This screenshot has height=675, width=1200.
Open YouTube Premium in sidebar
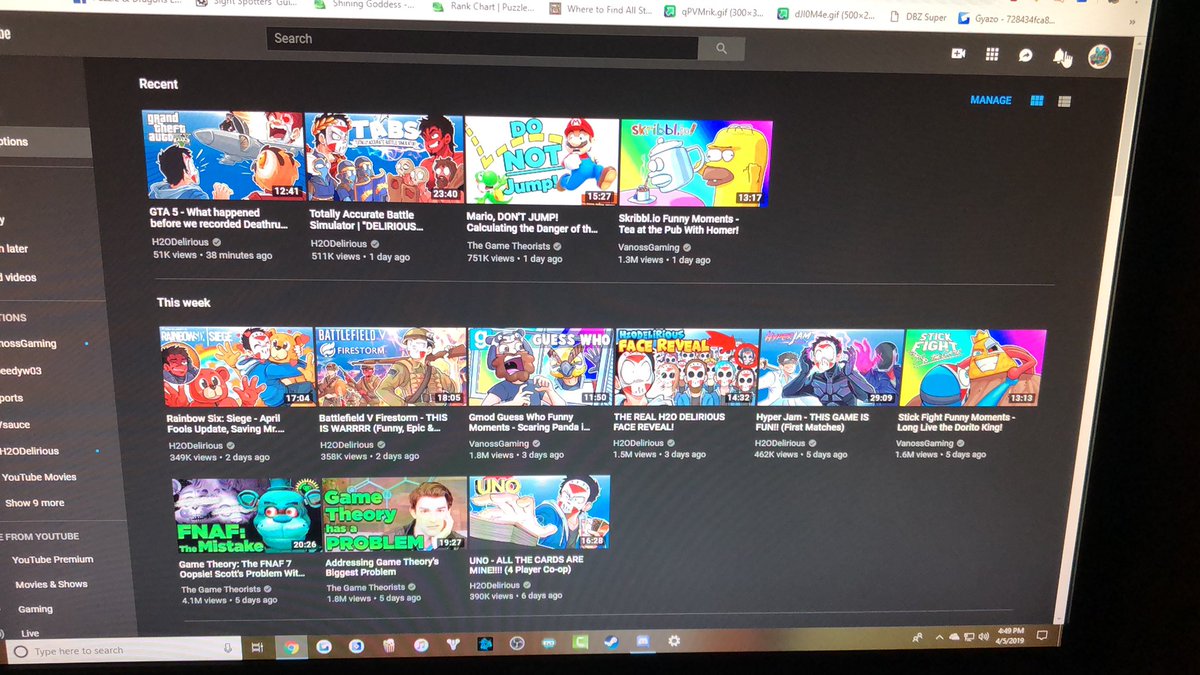point(52,559)
